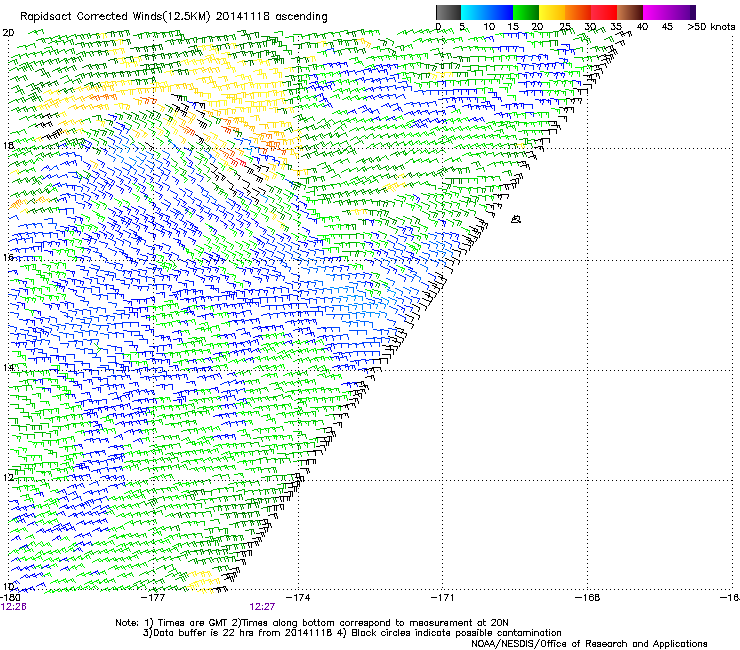Click the longitude label -177

click(x=153, y=598)
